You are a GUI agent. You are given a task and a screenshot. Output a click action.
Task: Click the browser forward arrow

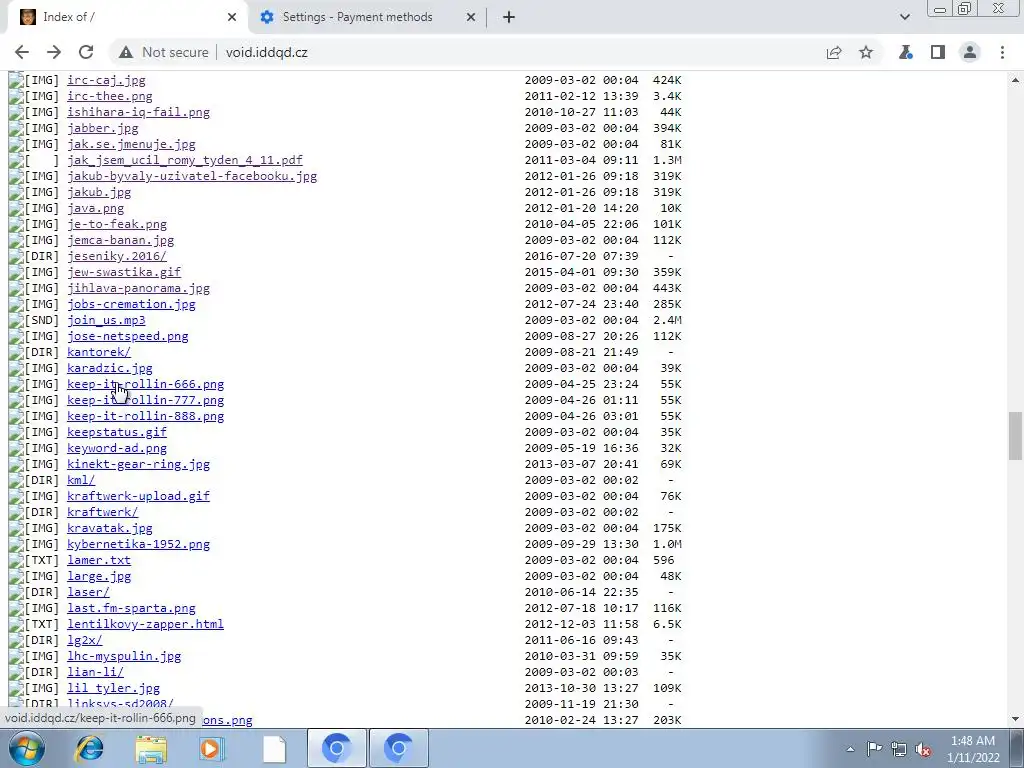coord(54,52)
